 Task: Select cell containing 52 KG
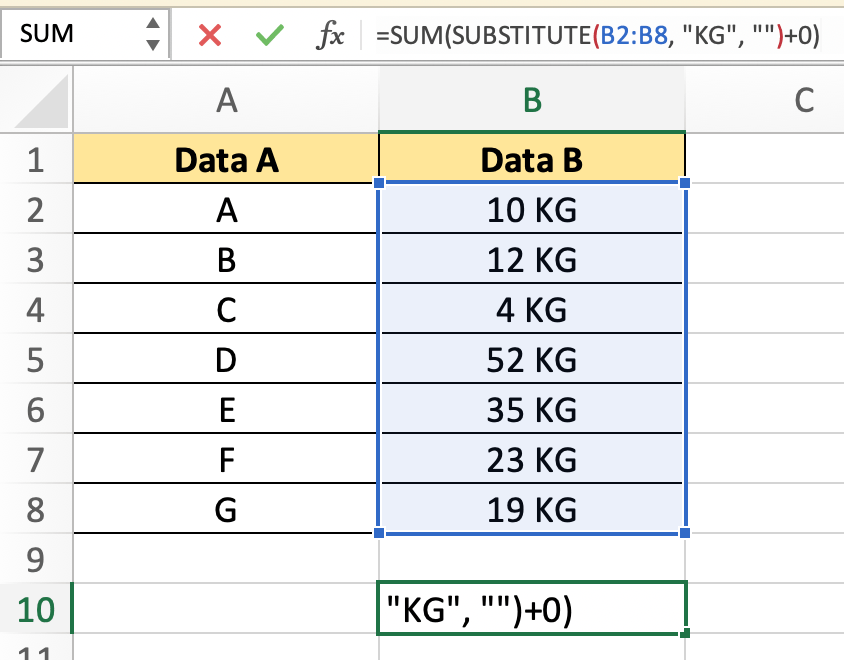coord(532,360)
